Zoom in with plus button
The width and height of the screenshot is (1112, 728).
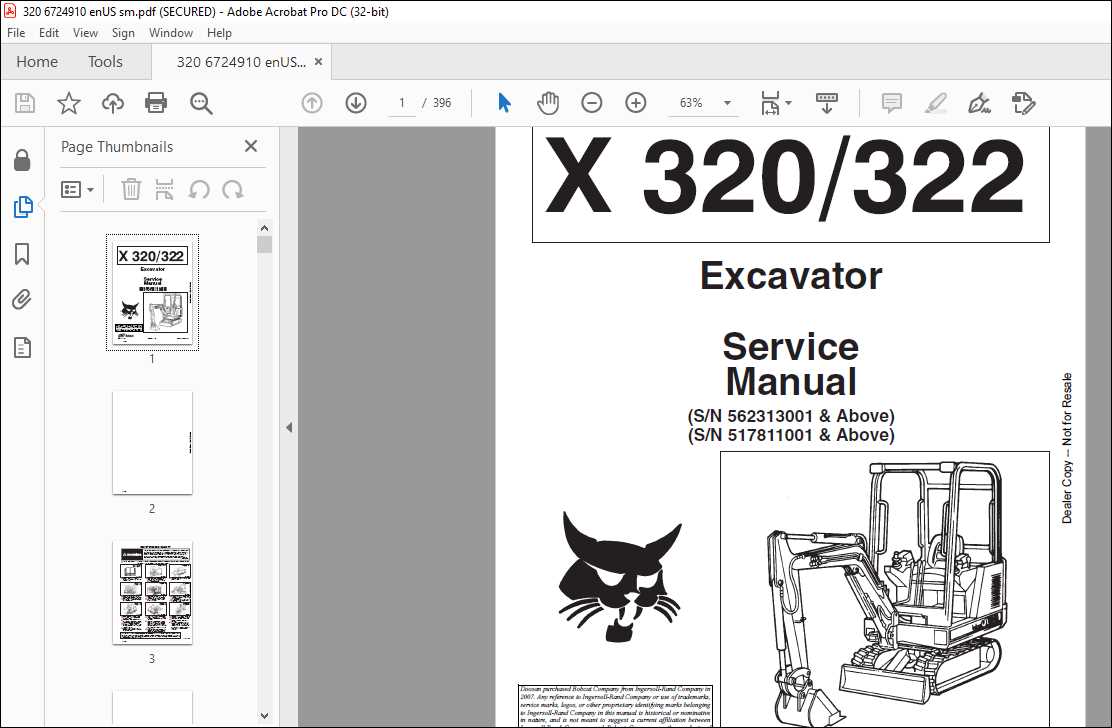[635, 103]
